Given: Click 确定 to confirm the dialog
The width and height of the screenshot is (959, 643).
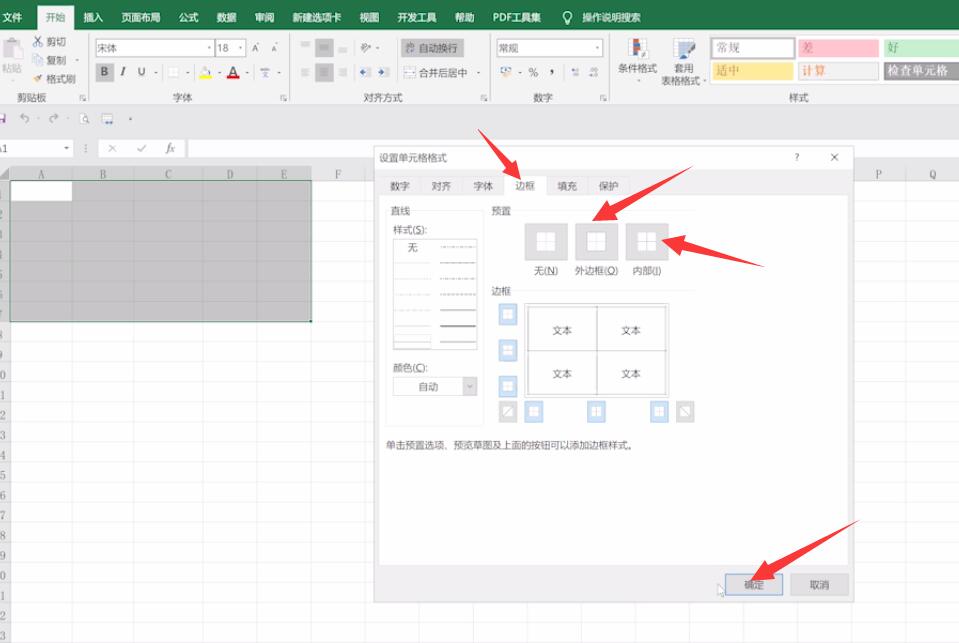Looking at the screenshot, I should [754, 585].
